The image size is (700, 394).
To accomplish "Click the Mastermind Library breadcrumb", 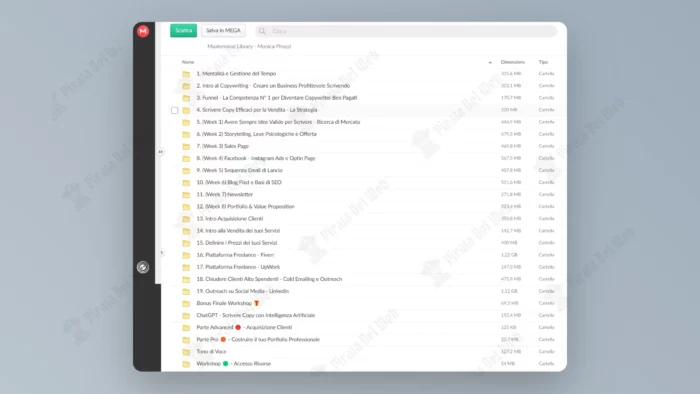I will point(230,46).
